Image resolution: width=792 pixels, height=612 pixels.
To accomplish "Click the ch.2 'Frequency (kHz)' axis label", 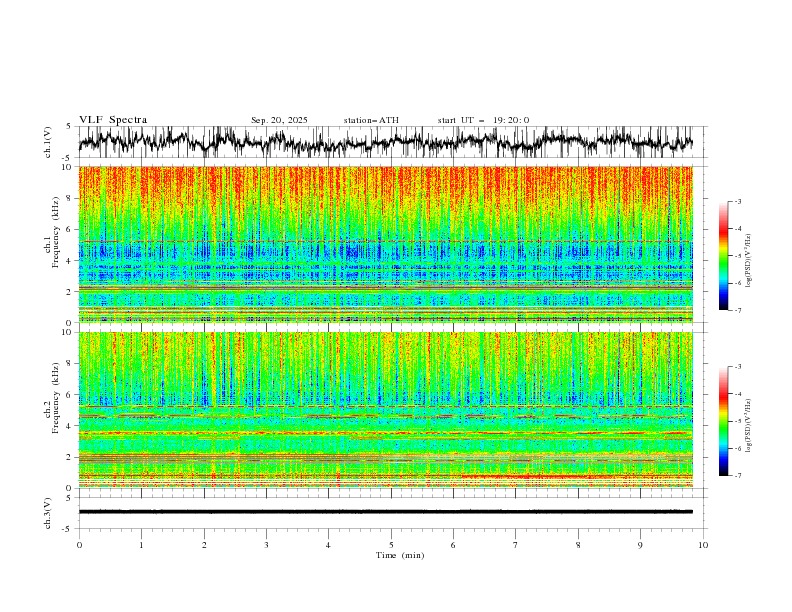I will [56, 397].
